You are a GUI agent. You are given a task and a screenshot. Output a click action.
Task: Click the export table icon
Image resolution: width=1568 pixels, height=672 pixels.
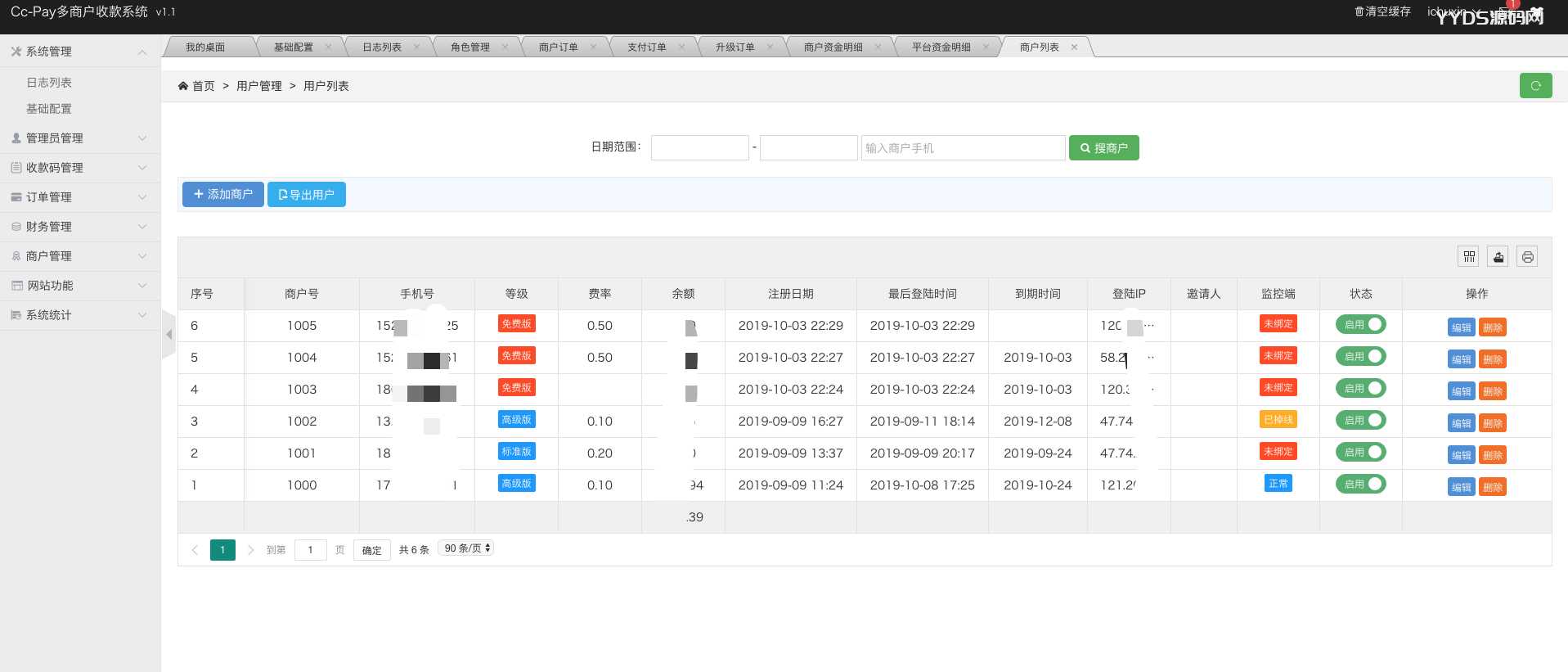click(1498, 257)
